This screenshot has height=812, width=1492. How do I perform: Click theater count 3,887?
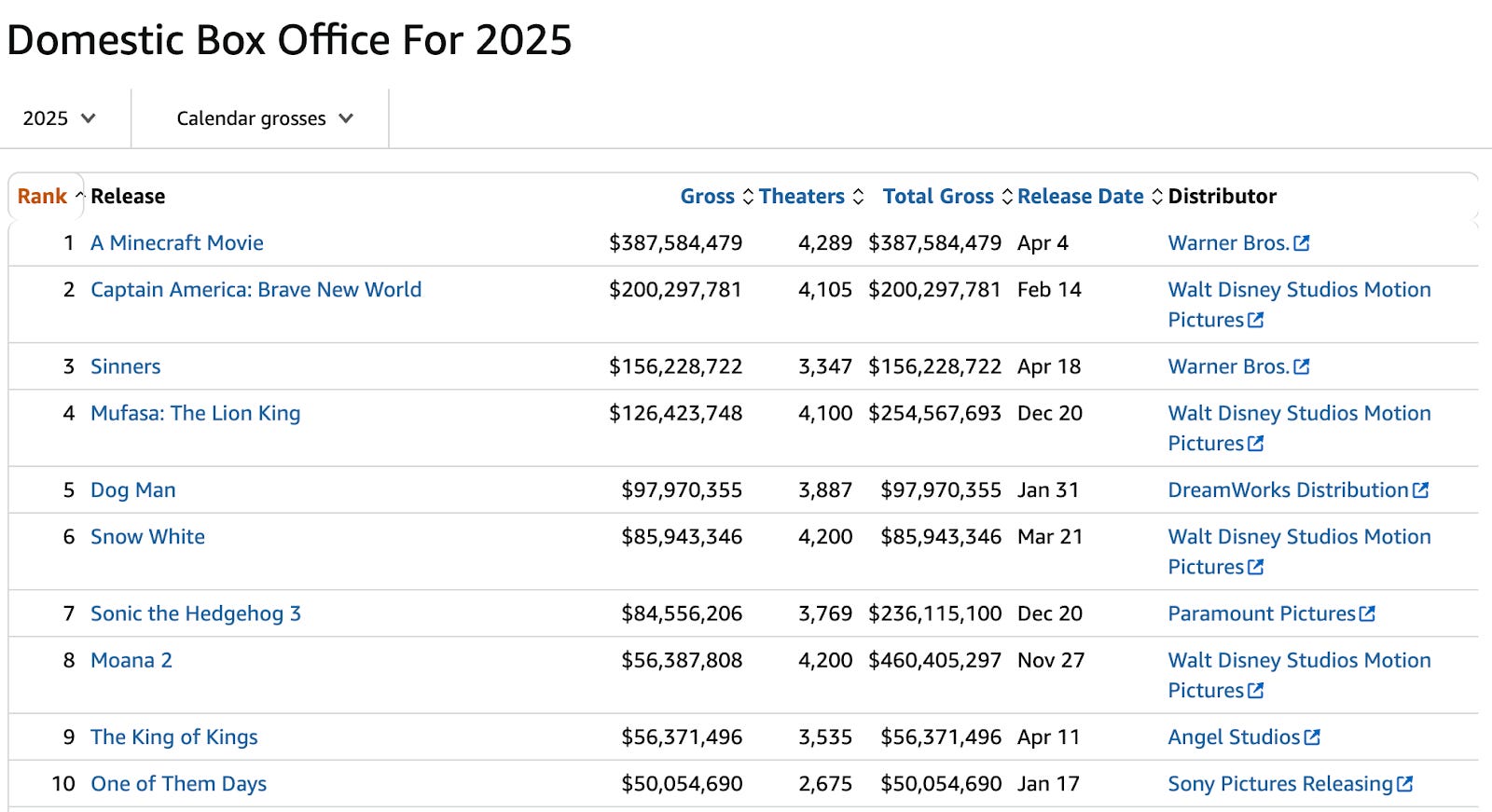pos(825,489)
